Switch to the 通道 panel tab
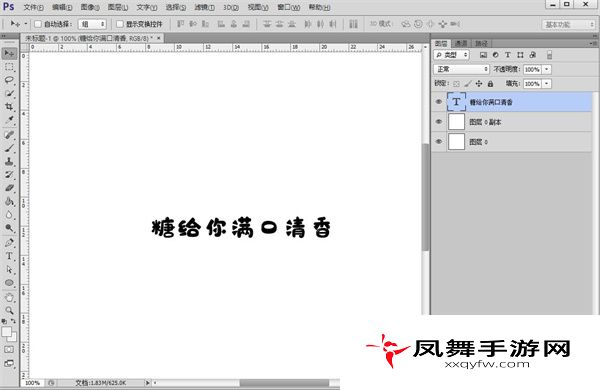This screenshot has width=600, height=390. pyautogui.click(x=461, y=44)
